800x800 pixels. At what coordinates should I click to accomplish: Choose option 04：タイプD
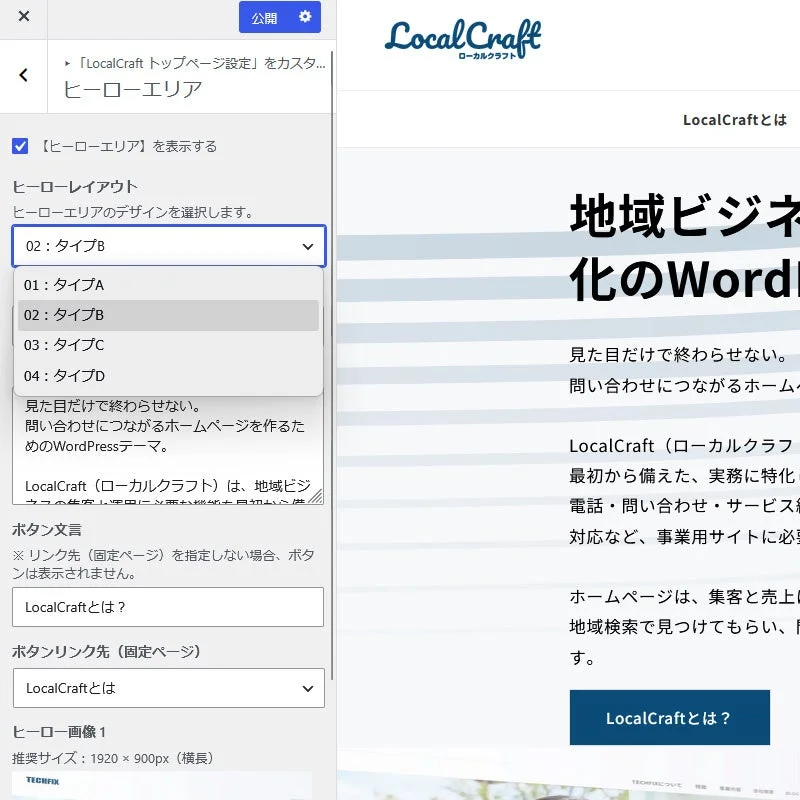pos(168,376)
